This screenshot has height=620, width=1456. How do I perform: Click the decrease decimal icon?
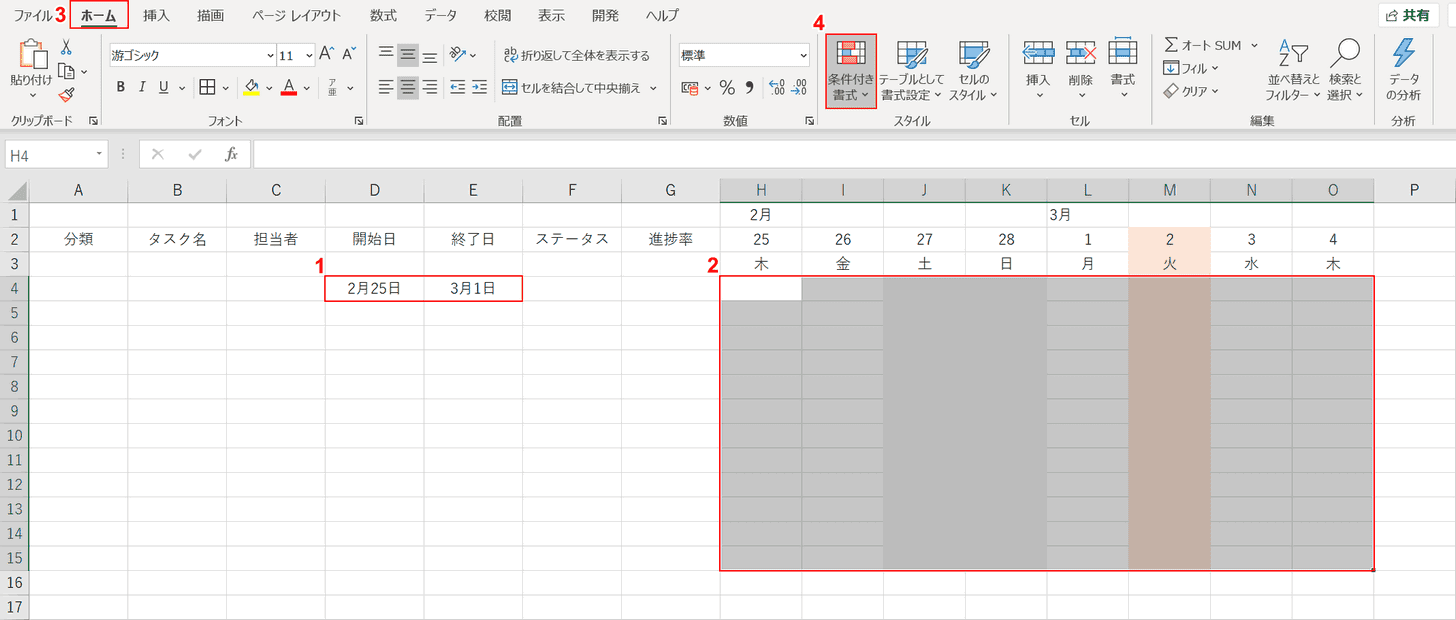pos(798,87)
